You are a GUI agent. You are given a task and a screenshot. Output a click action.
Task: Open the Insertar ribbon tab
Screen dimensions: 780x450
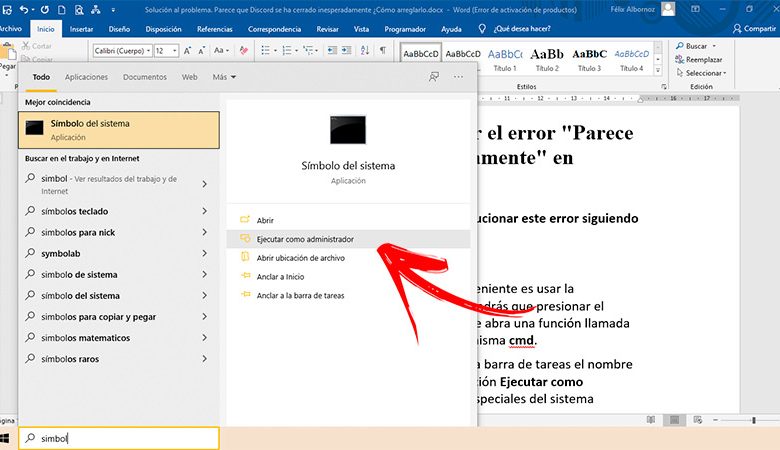[81, 29]
